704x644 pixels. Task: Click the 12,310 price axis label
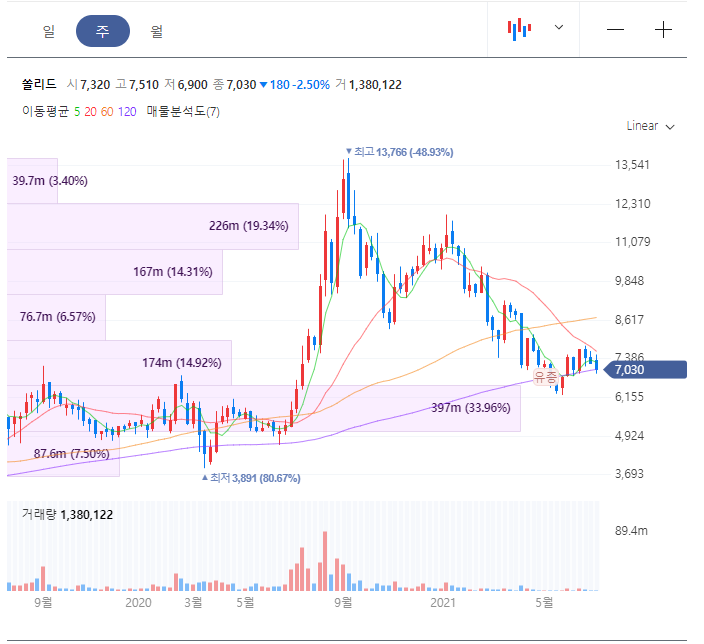coord(632,204)
